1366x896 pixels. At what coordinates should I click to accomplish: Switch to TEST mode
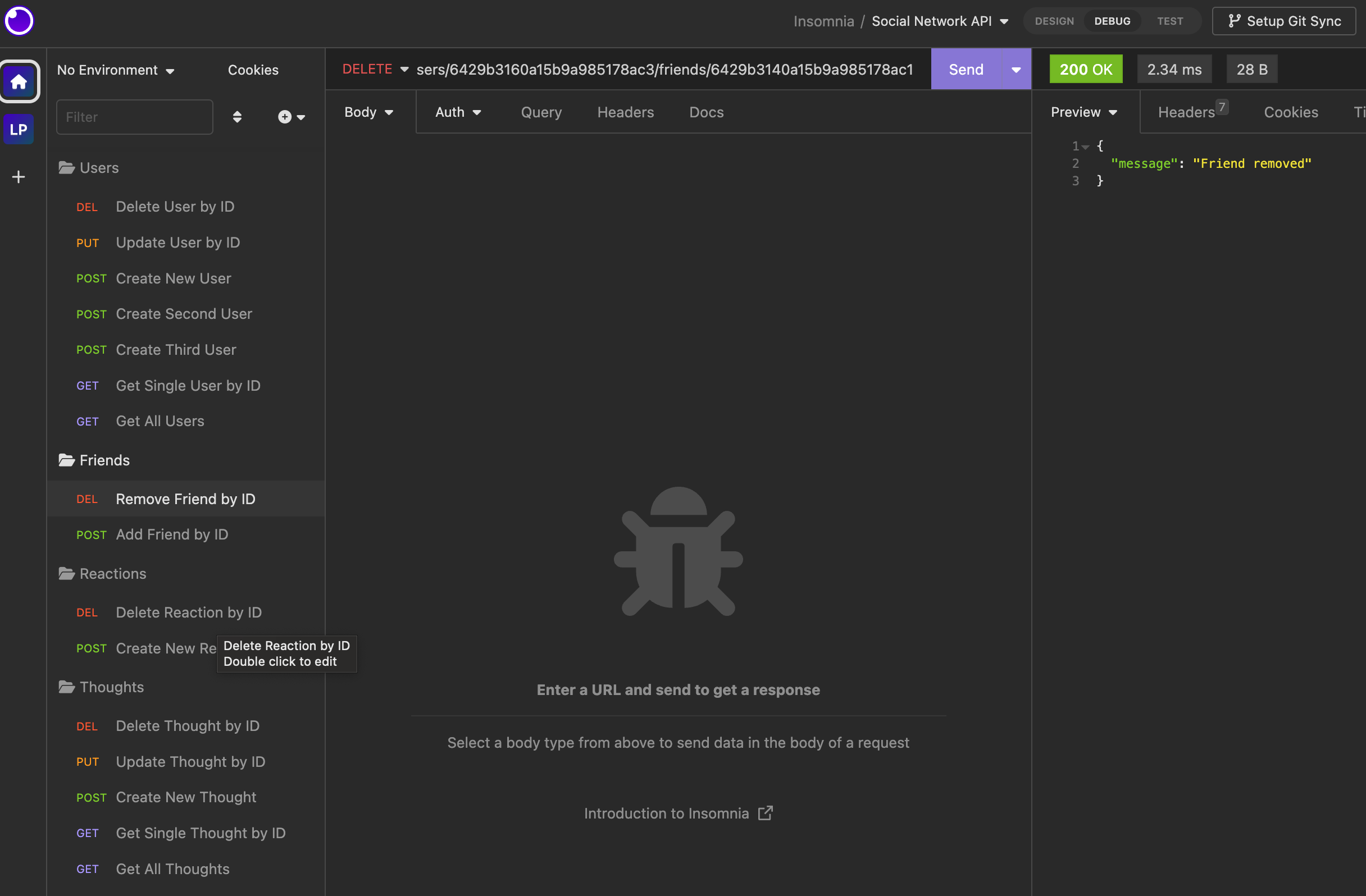(x=1171, y=21)
